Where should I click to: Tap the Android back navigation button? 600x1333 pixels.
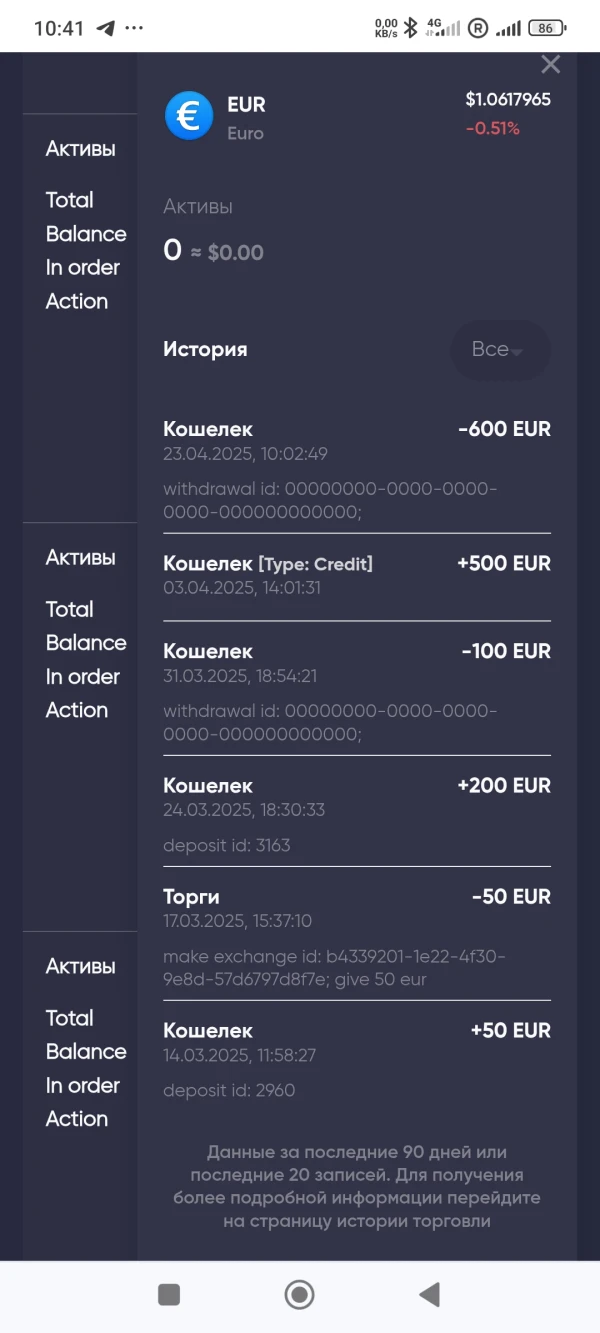coord(430,1295)
